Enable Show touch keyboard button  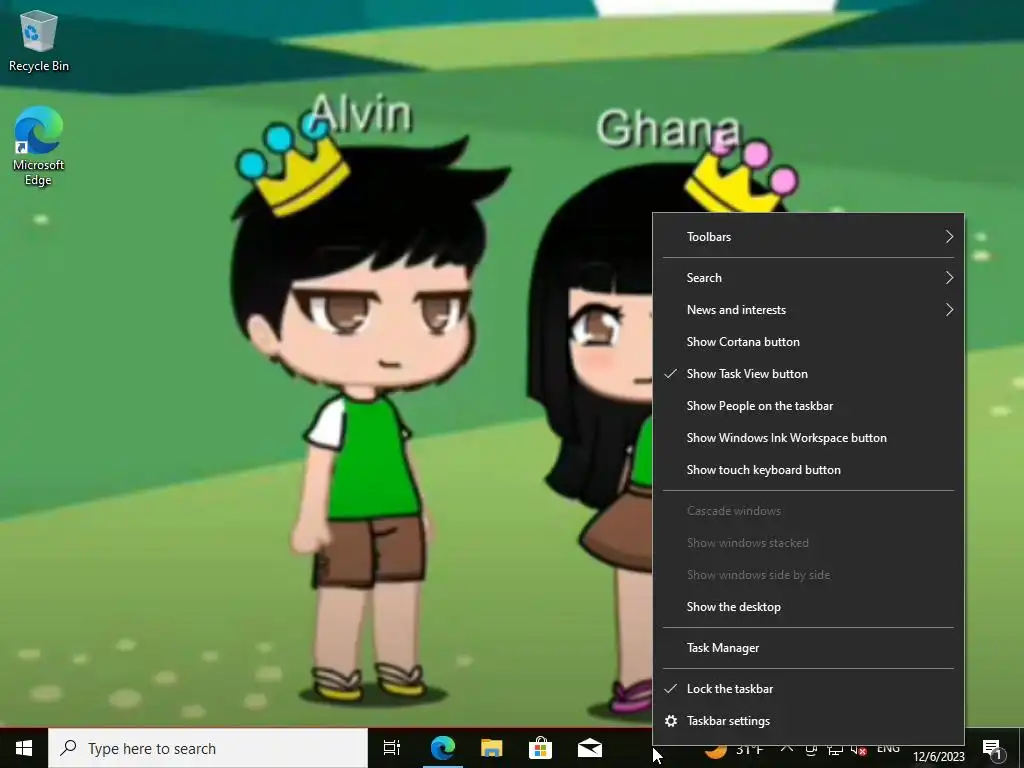tap(808, 470)
